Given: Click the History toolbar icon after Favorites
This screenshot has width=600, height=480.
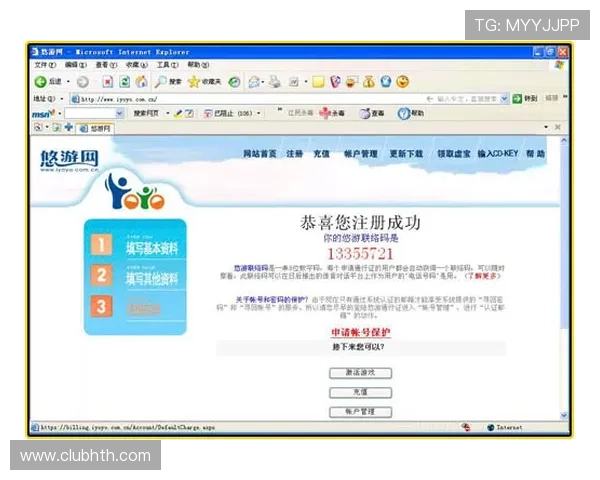Looking at the screenshot, I should [x=234, y=82].
